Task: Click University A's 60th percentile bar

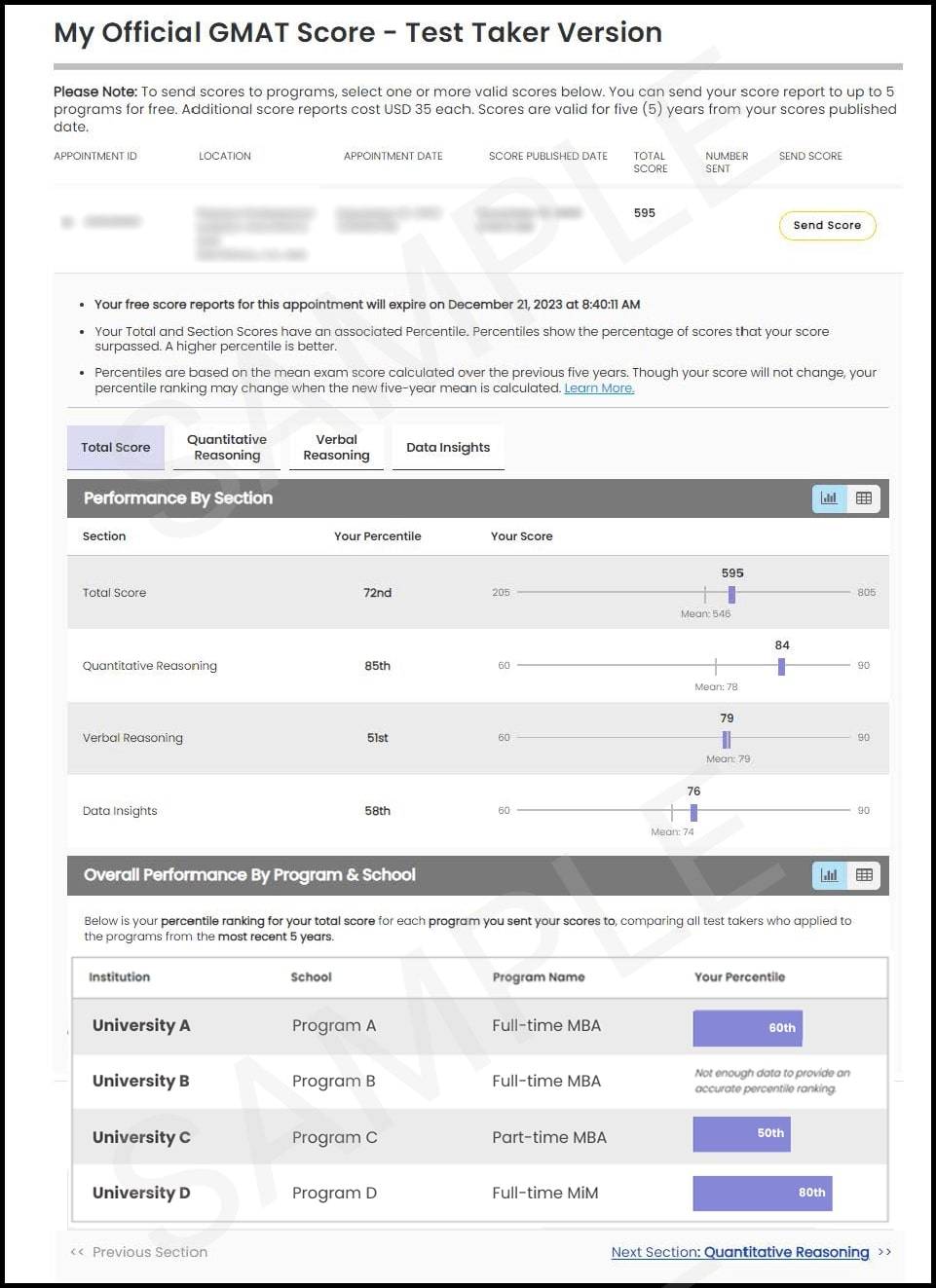Action: tap(747, 1027)
